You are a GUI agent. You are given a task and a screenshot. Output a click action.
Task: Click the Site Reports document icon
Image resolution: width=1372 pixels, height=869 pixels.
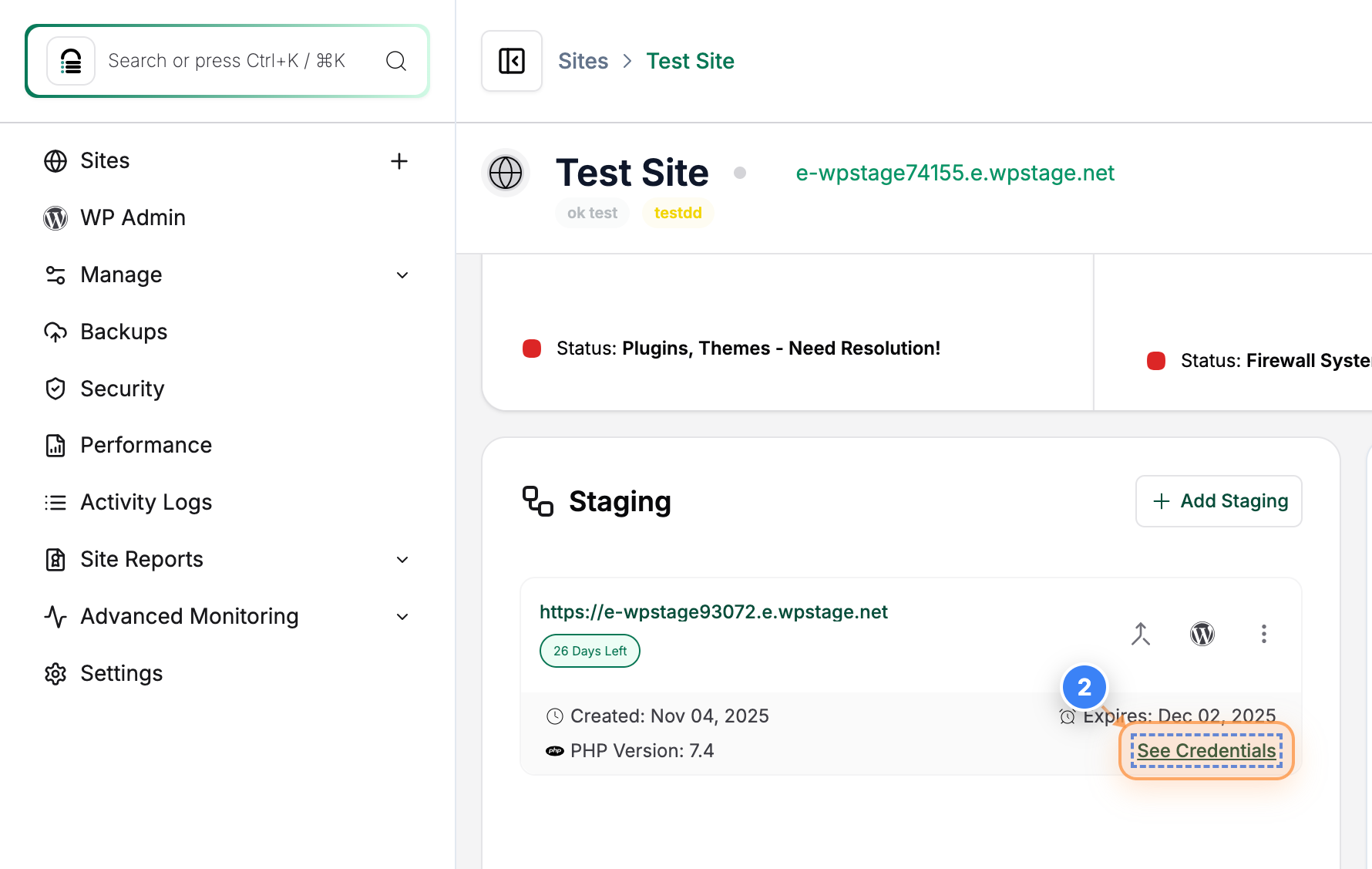pyautogui.click(x=55, y=560)
